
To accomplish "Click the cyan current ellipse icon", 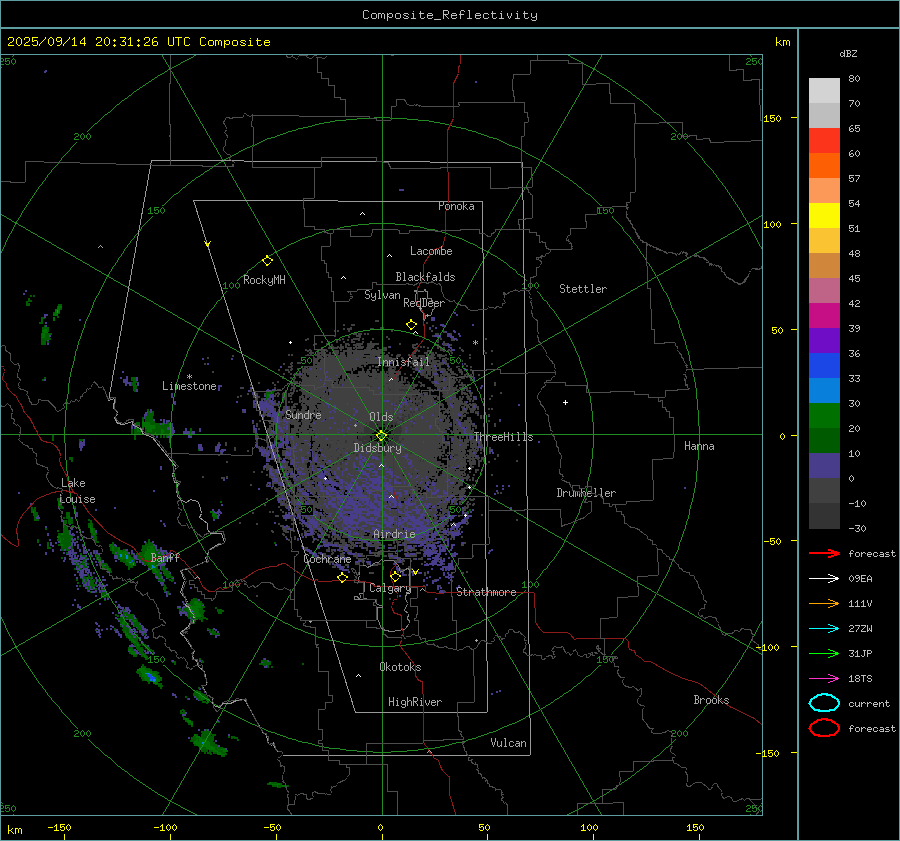I will tap(824, 703).
